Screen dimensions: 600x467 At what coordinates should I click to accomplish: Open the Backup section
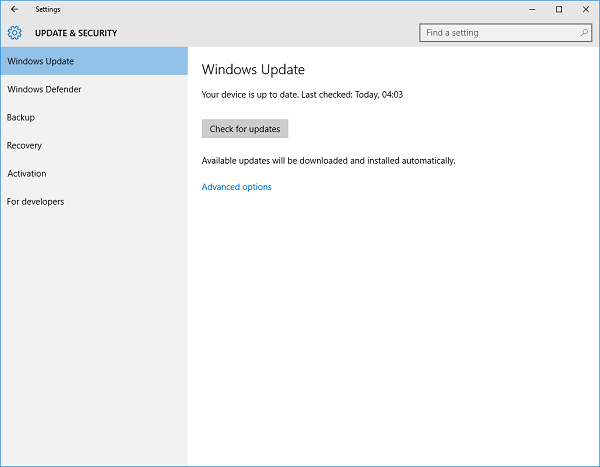point(94,118)
